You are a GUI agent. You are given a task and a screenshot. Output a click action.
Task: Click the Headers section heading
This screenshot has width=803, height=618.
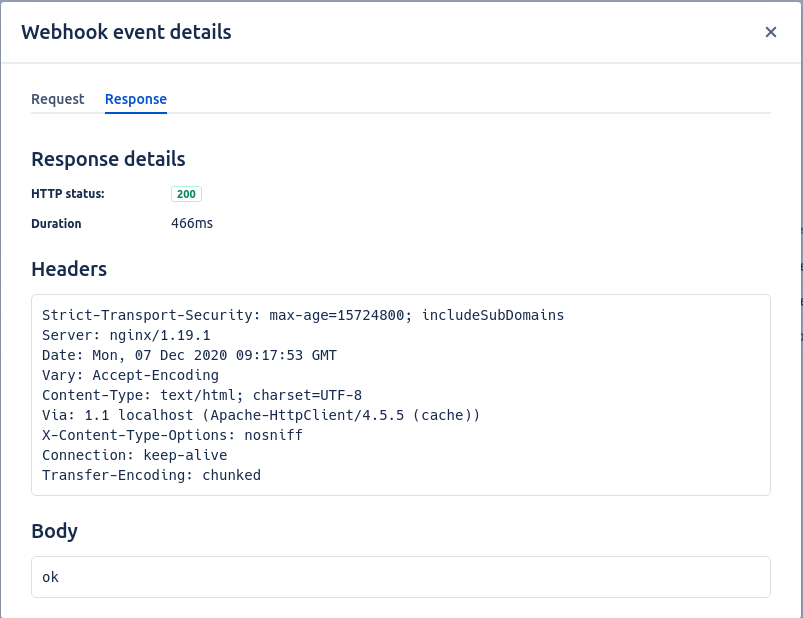(x=69, y=269)
